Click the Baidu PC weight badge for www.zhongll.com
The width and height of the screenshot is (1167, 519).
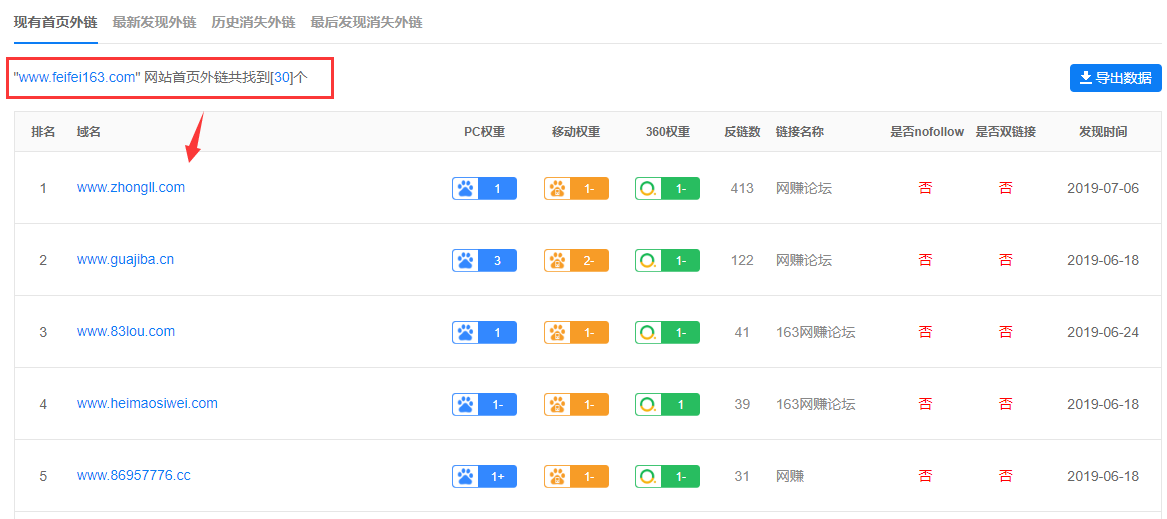pyautogui.click(x=485, y=188)
